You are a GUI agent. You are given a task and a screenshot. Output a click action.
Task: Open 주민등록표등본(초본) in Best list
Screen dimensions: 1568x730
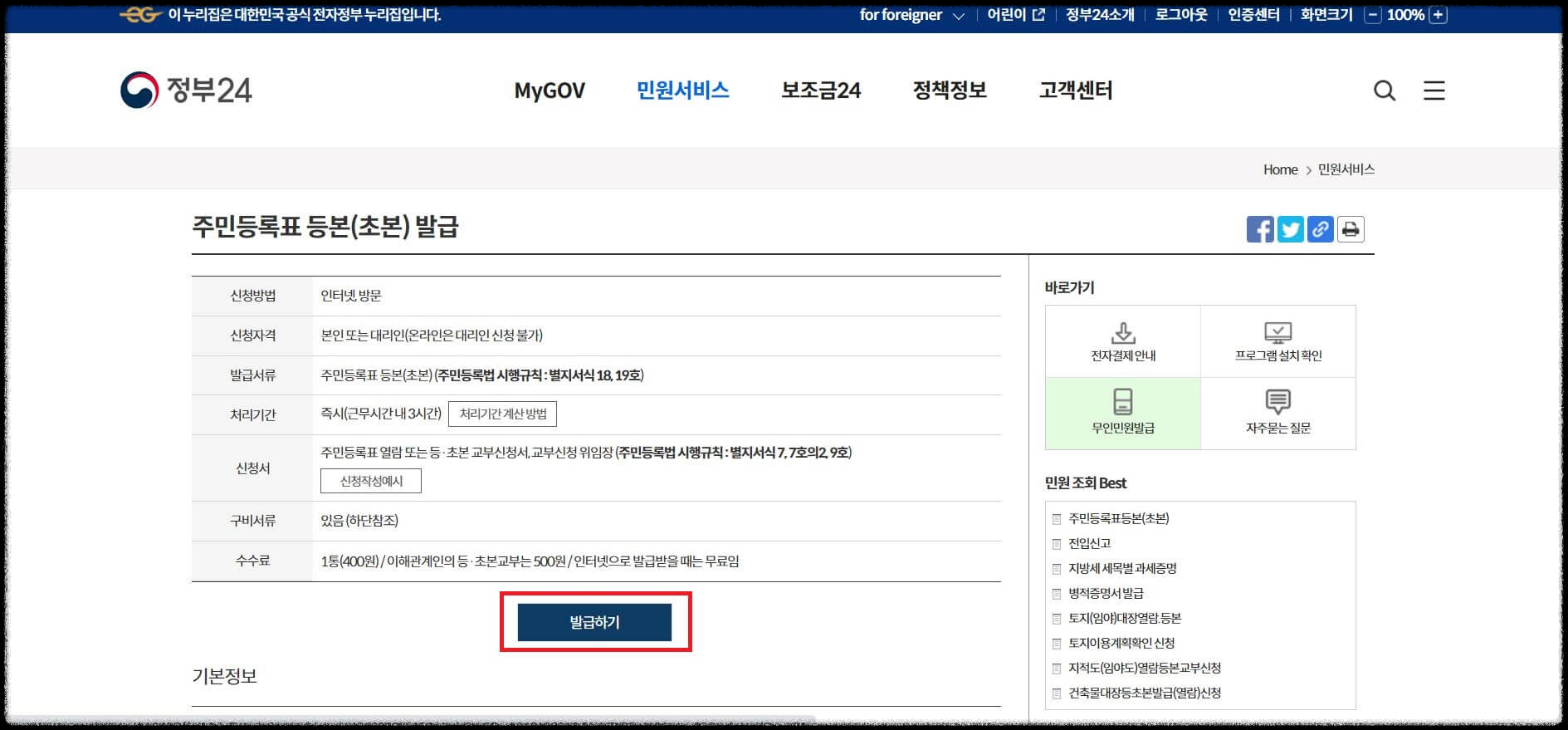(1118, 518)
